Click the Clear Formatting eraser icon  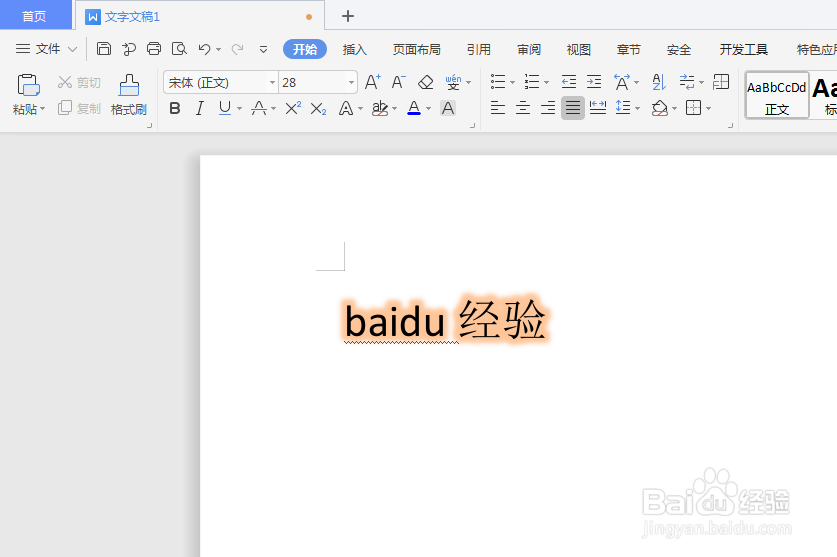(425, 82)
